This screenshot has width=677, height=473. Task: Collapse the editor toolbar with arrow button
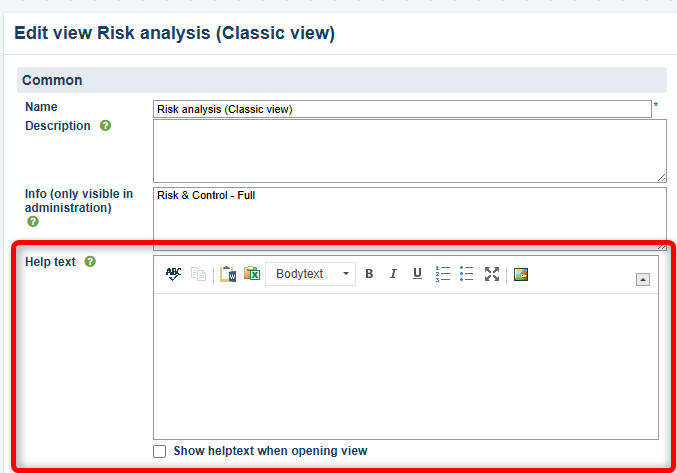tap(643, 279)
